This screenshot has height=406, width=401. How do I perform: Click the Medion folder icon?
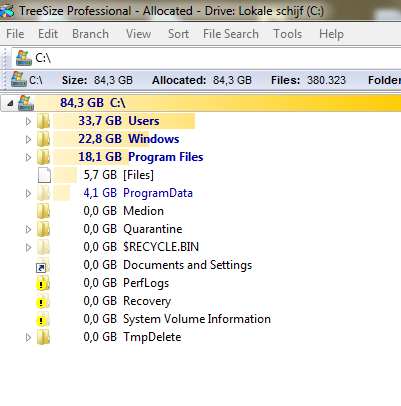click(43, 211)
